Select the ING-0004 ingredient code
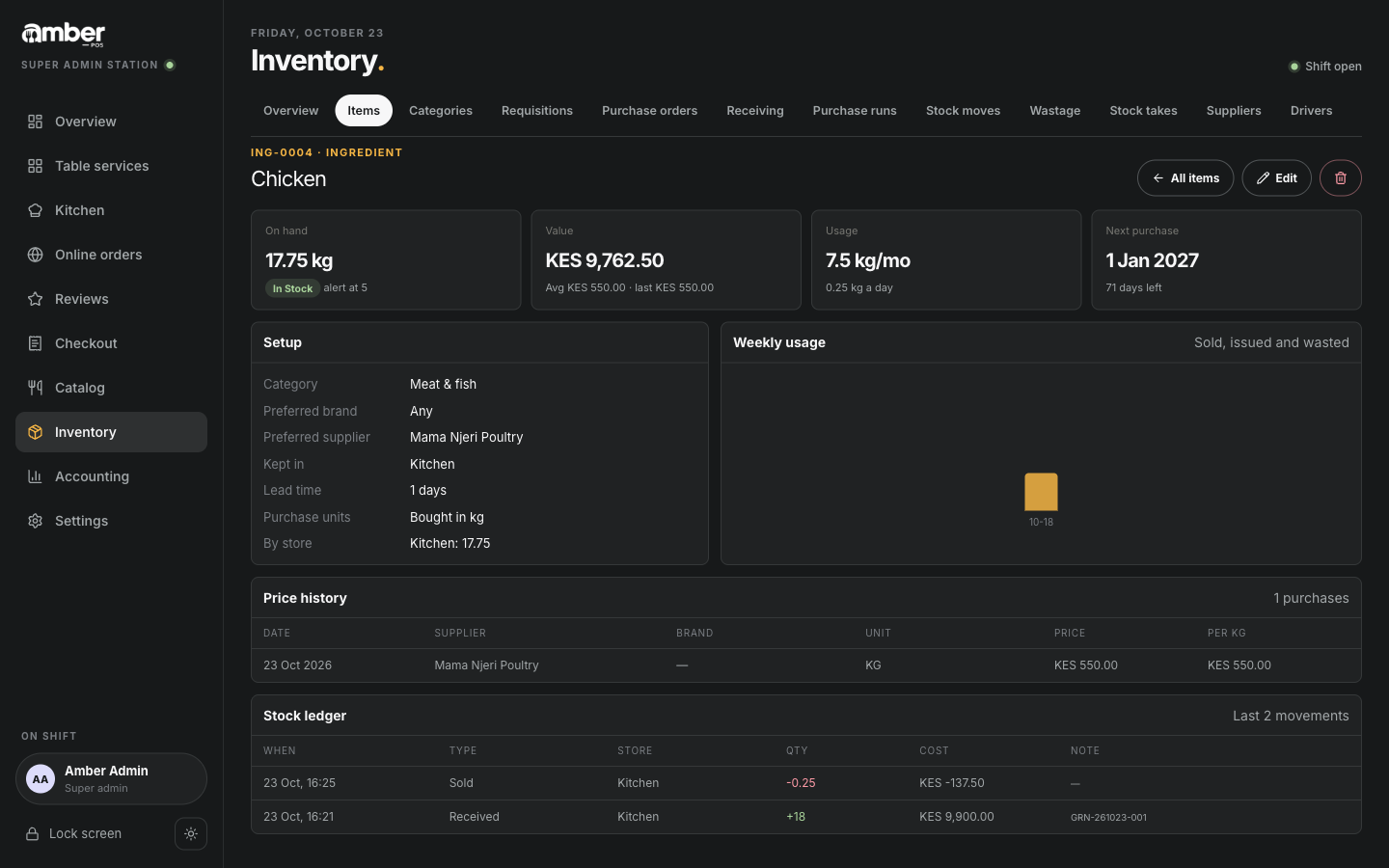1389x868 pixels. [282, 152]
